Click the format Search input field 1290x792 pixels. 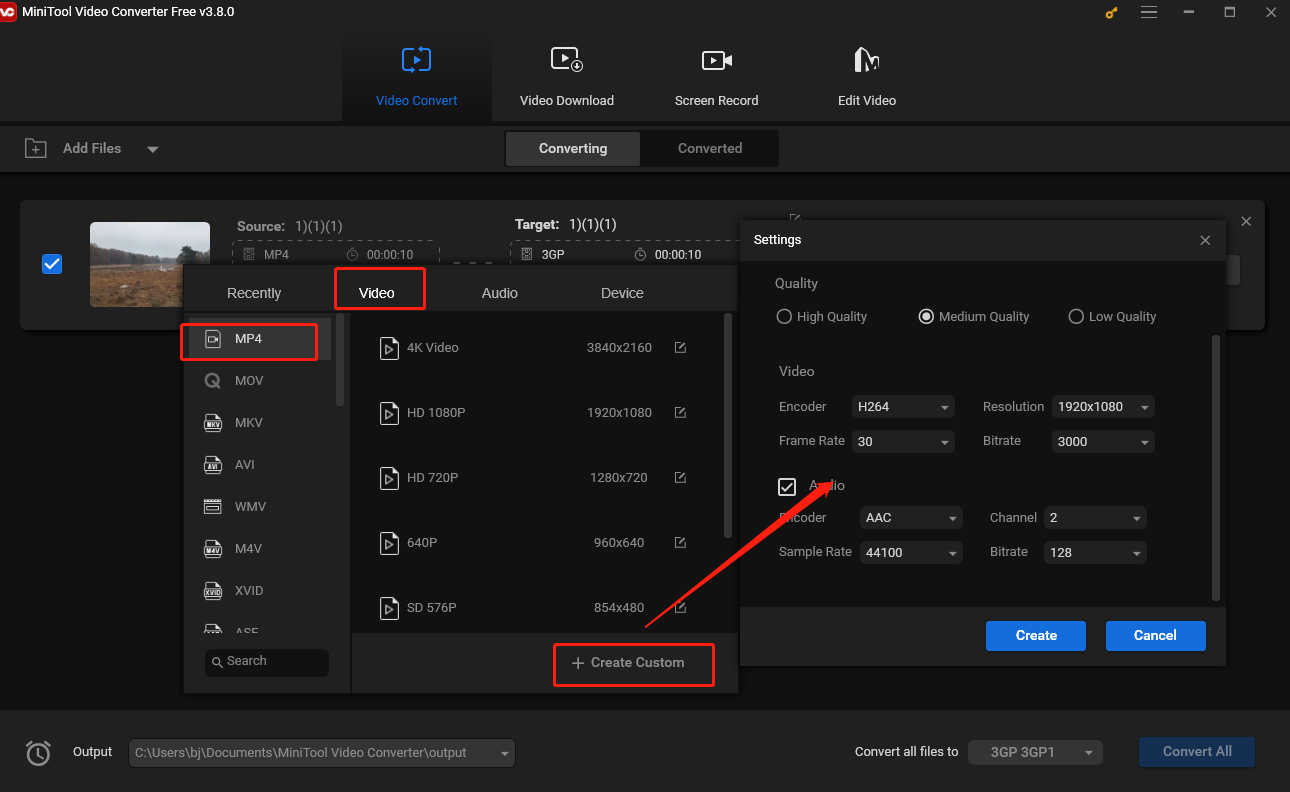[x=267, y=662]
